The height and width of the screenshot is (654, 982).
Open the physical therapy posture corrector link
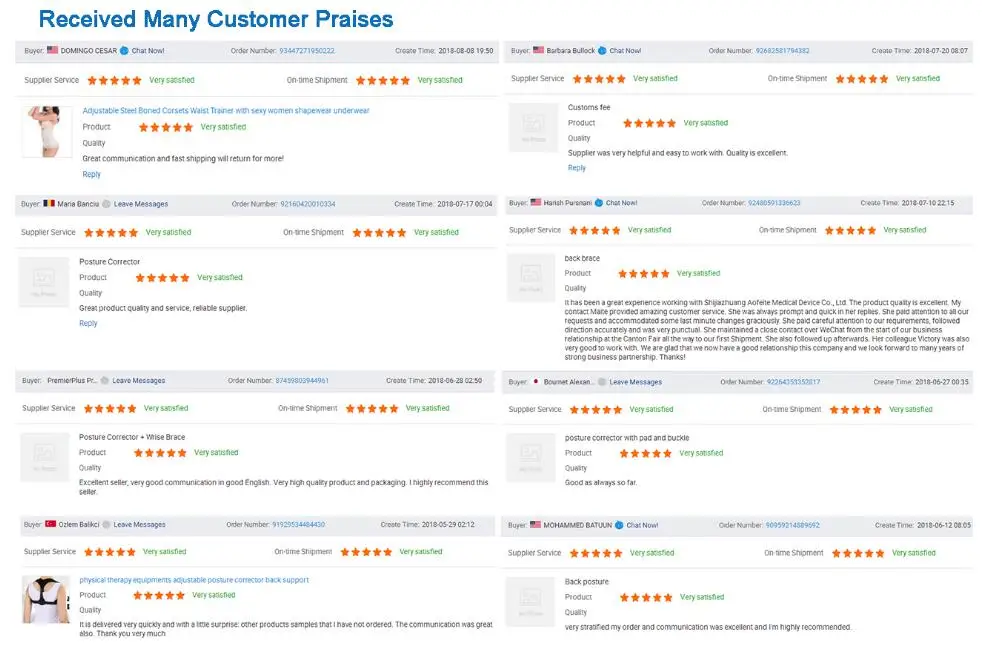[194, 580]
